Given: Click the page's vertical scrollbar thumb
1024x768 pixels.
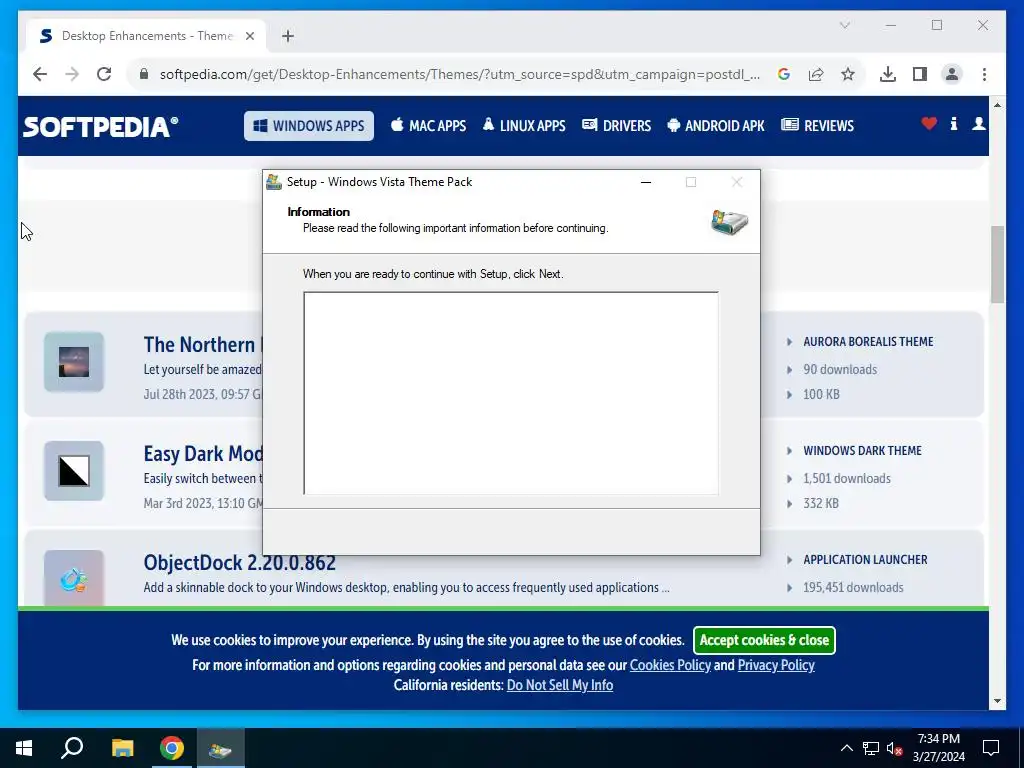Looking at the screenshot, I should pyautogui.click(x=997, y=264).
